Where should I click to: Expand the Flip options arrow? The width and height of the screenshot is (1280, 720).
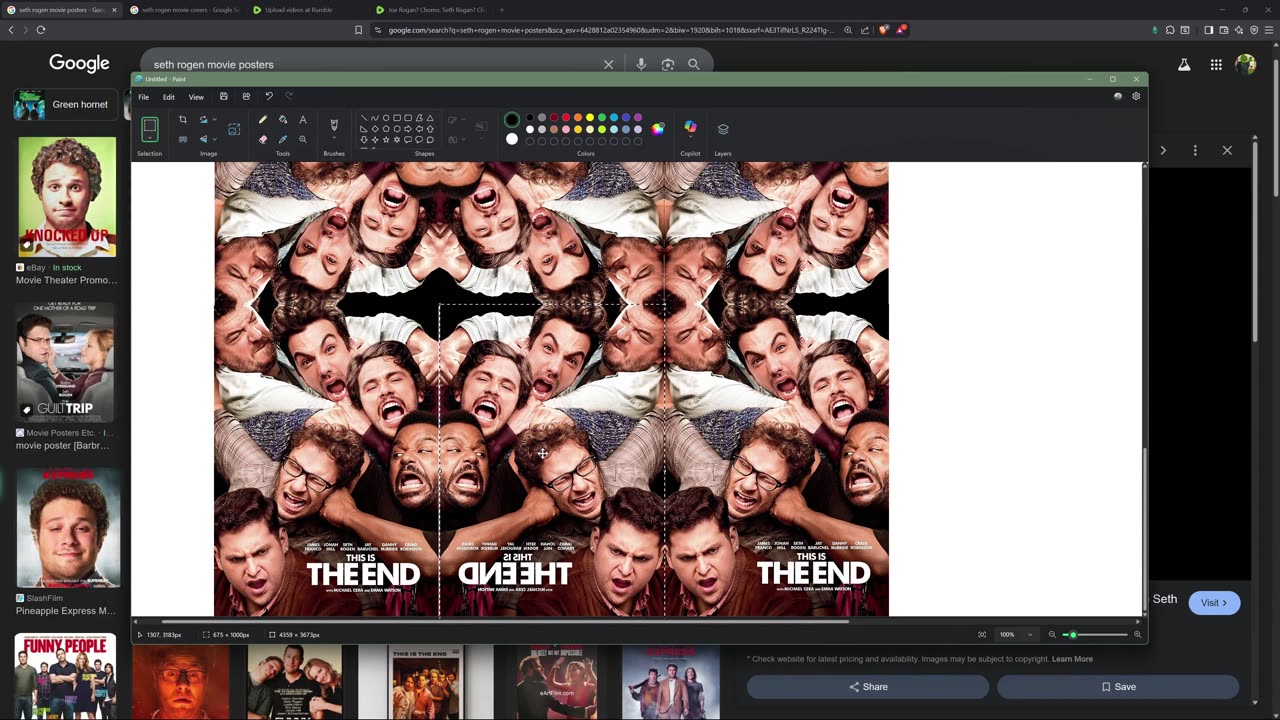[213, 139]
